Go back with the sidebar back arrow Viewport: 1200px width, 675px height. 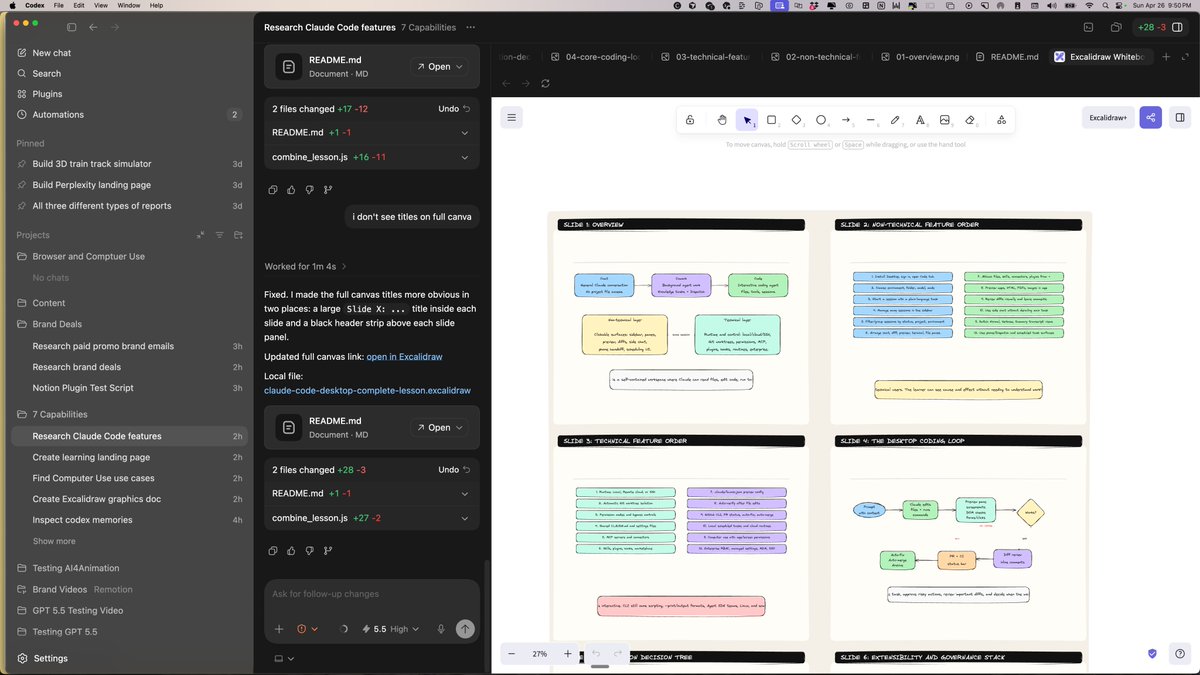93,27
